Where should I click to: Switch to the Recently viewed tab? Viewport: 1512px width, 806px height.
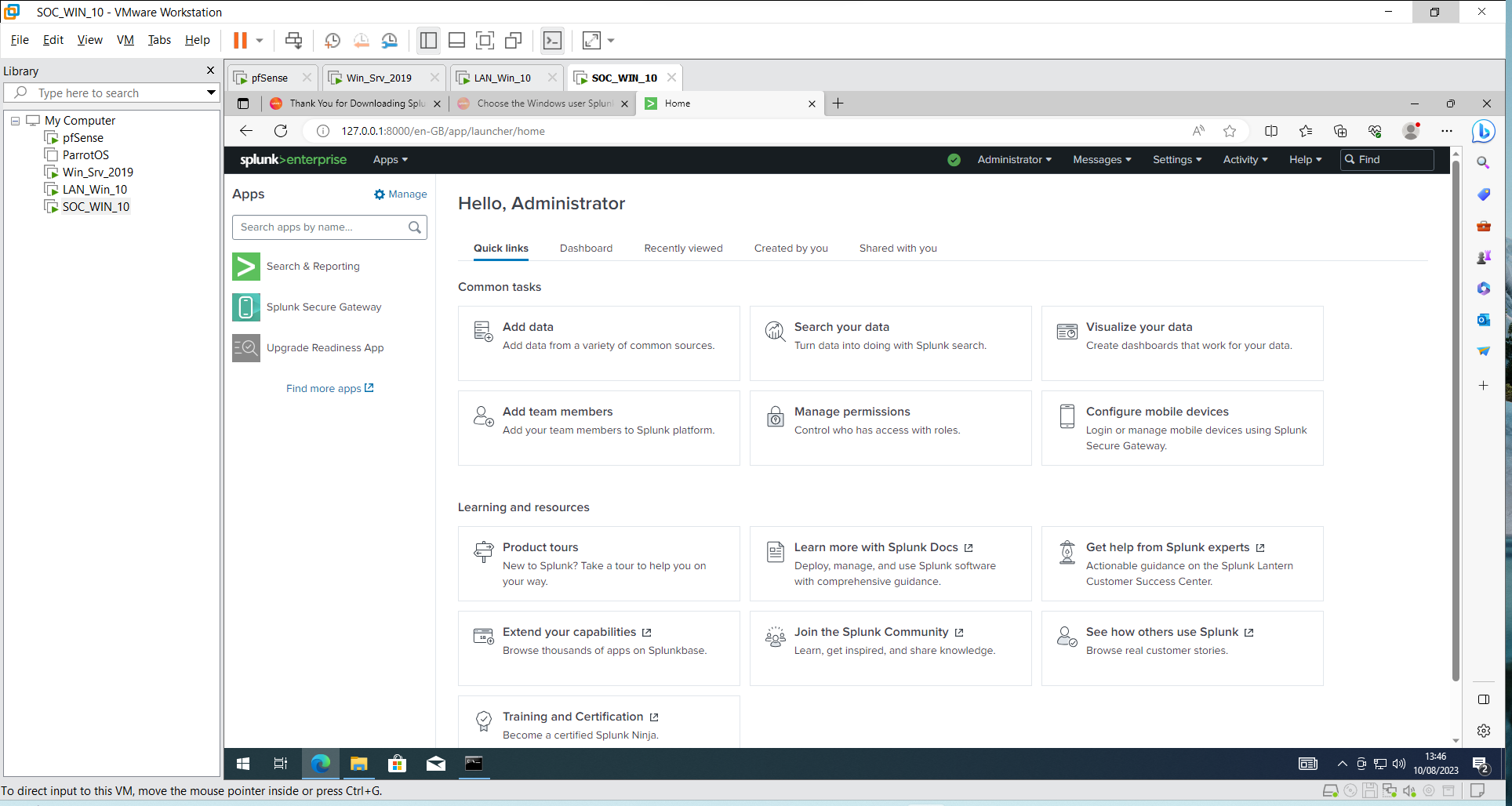coord(683,249)
